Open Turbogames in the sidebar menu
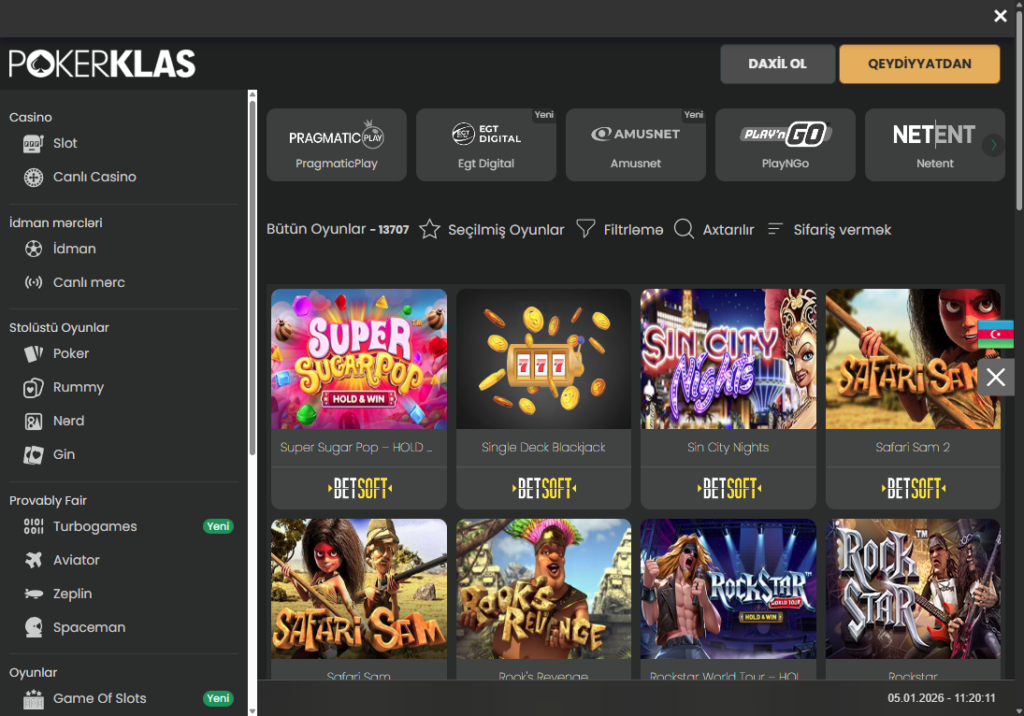Viewport: 1024px width, 716px height. [x=95, y=527]
